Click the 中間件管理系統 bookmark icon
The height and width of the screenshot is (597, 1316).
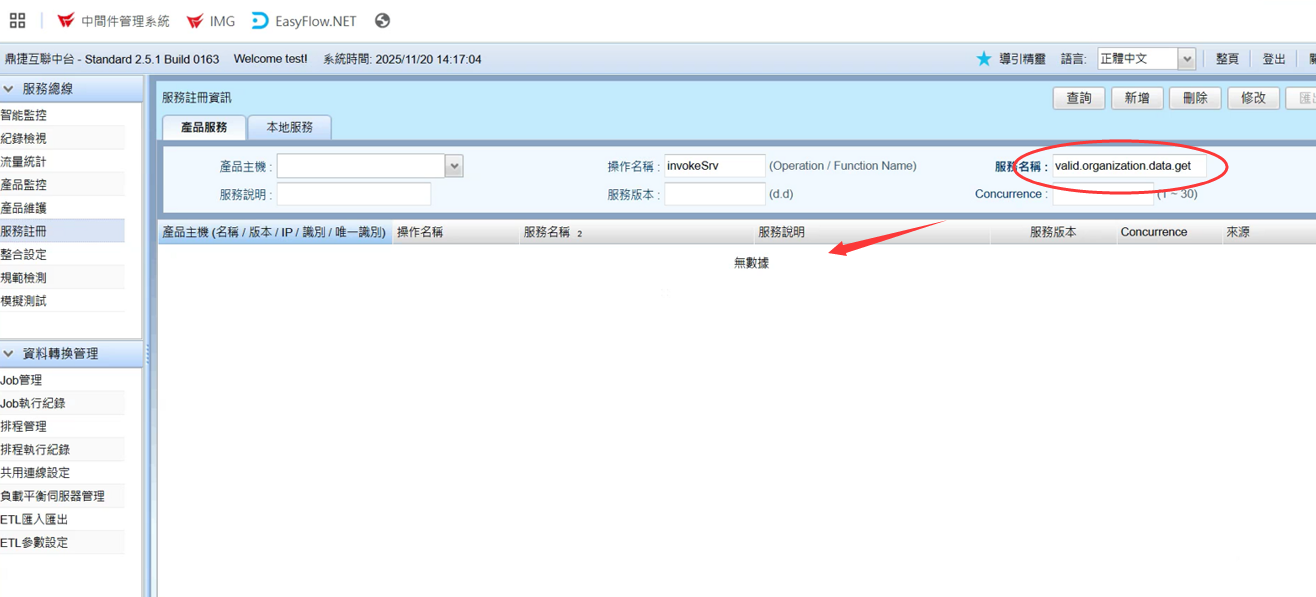pyautogui.click(x=66, y=21)
